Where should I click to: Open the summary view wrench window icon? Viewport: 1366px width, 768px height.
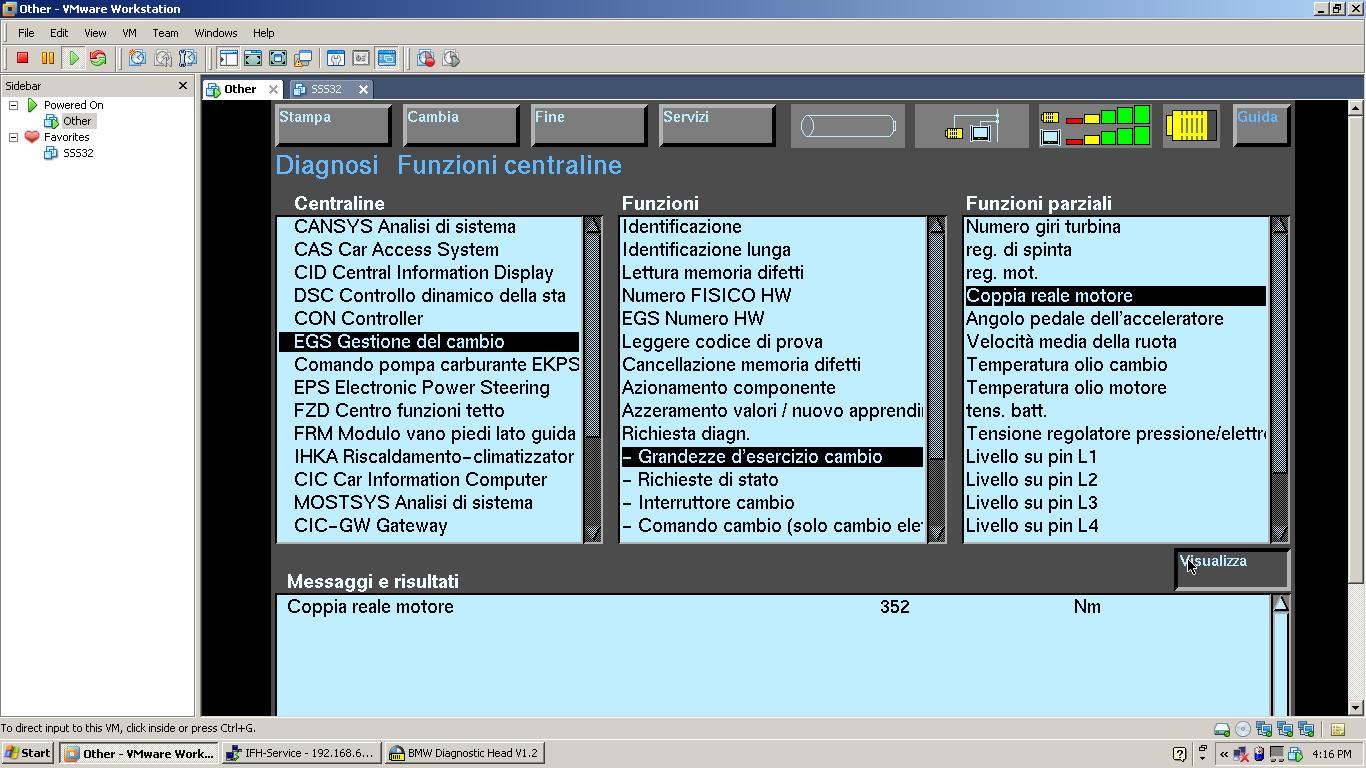336,59
